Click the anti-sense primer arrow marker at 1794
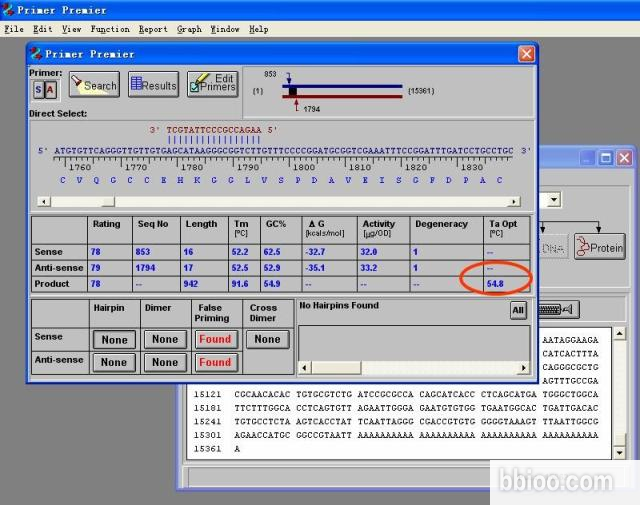 (296, 105)
